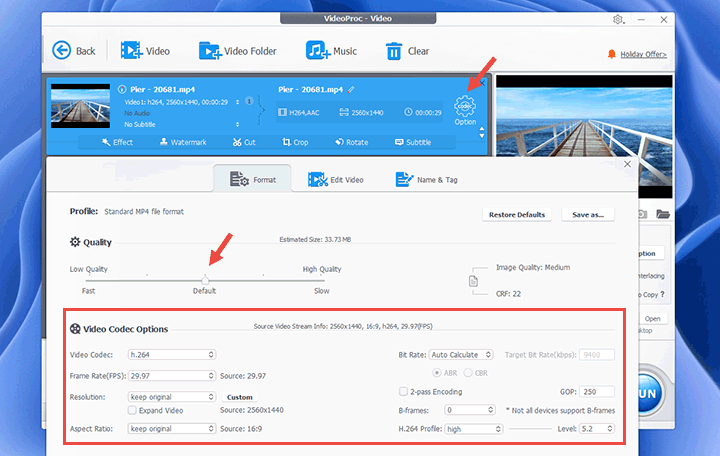Open the Crop tool
Viewport: 720px width, 456px height.
[295, 142]
